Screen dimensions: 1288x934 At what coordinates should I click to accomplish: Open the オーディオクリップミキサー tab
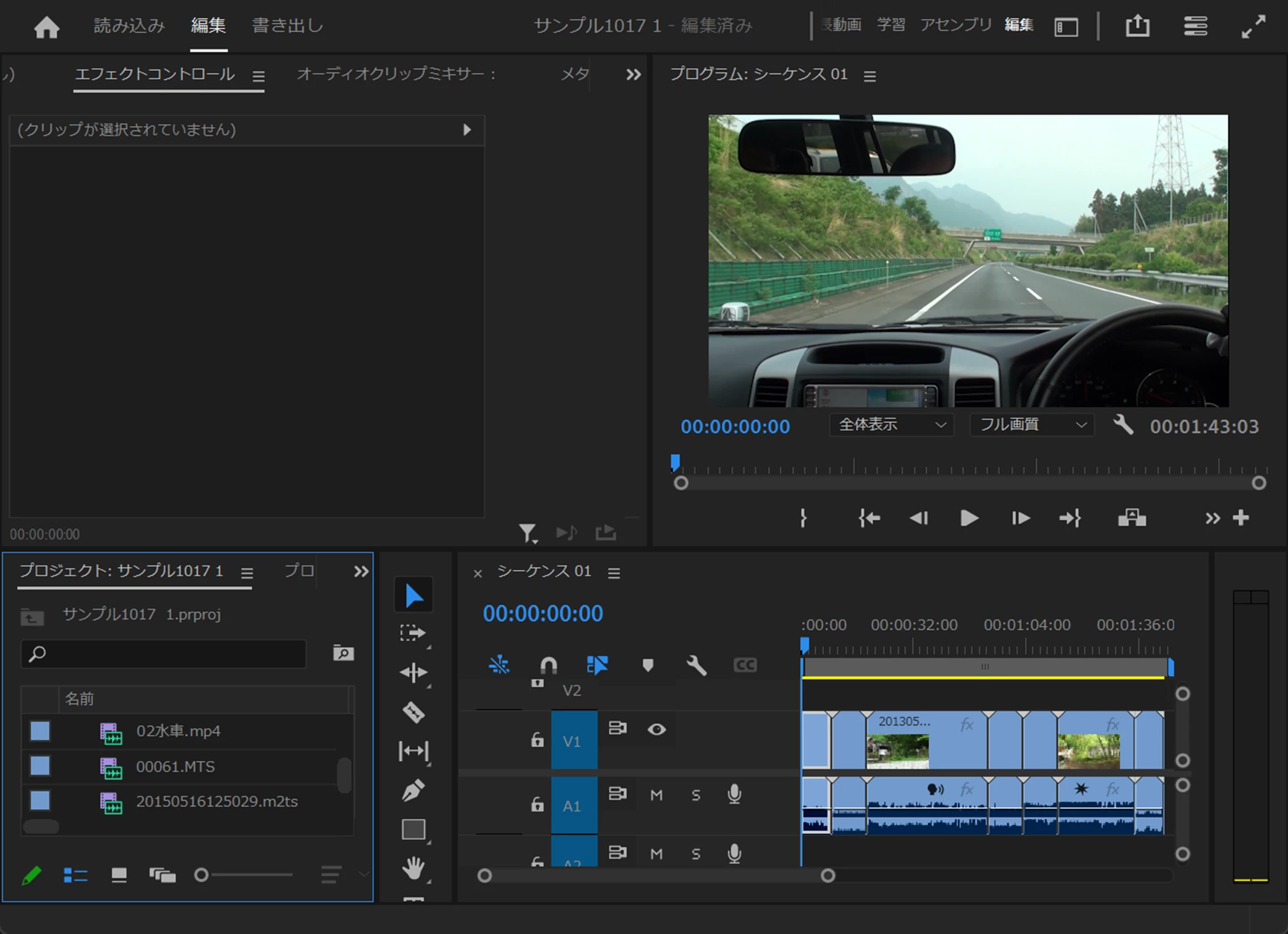pyautogui.click(x=396, y=74)
